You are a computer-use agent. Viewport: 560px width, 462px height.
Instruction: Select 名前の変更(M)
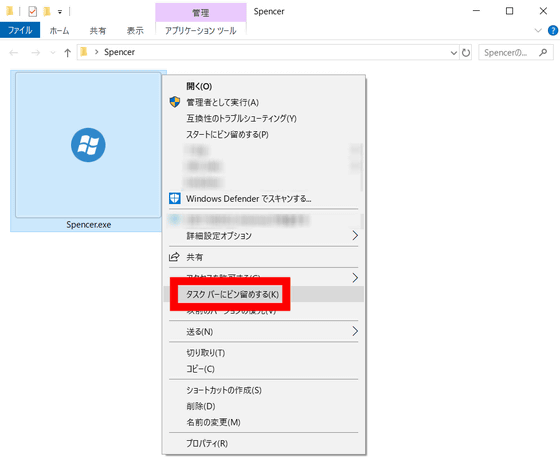[264, 422]
